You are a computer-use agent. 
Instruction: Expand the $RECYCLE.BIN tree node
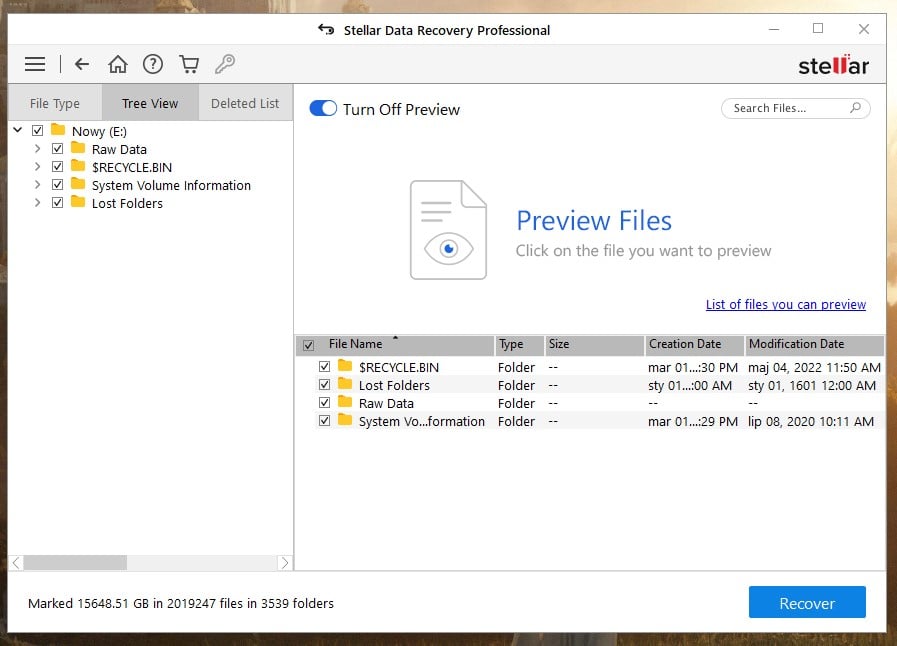coord(37,167)
